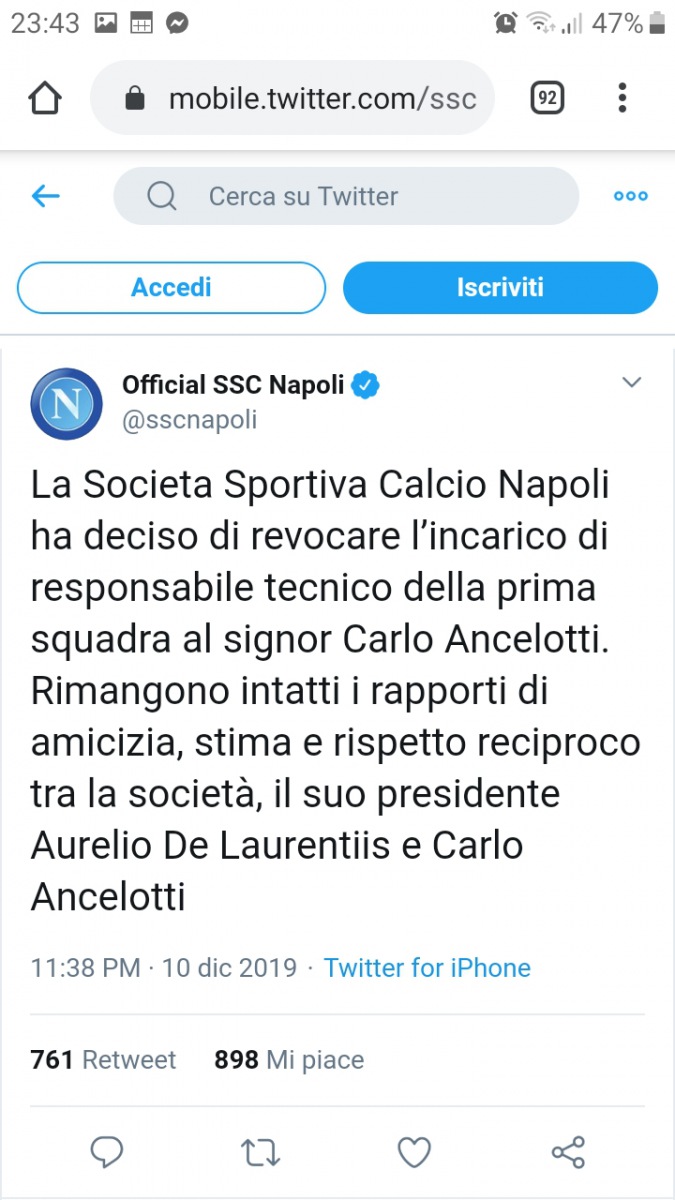
Task: Open the browser three-dot overflow menu
Action: point(622,98)
